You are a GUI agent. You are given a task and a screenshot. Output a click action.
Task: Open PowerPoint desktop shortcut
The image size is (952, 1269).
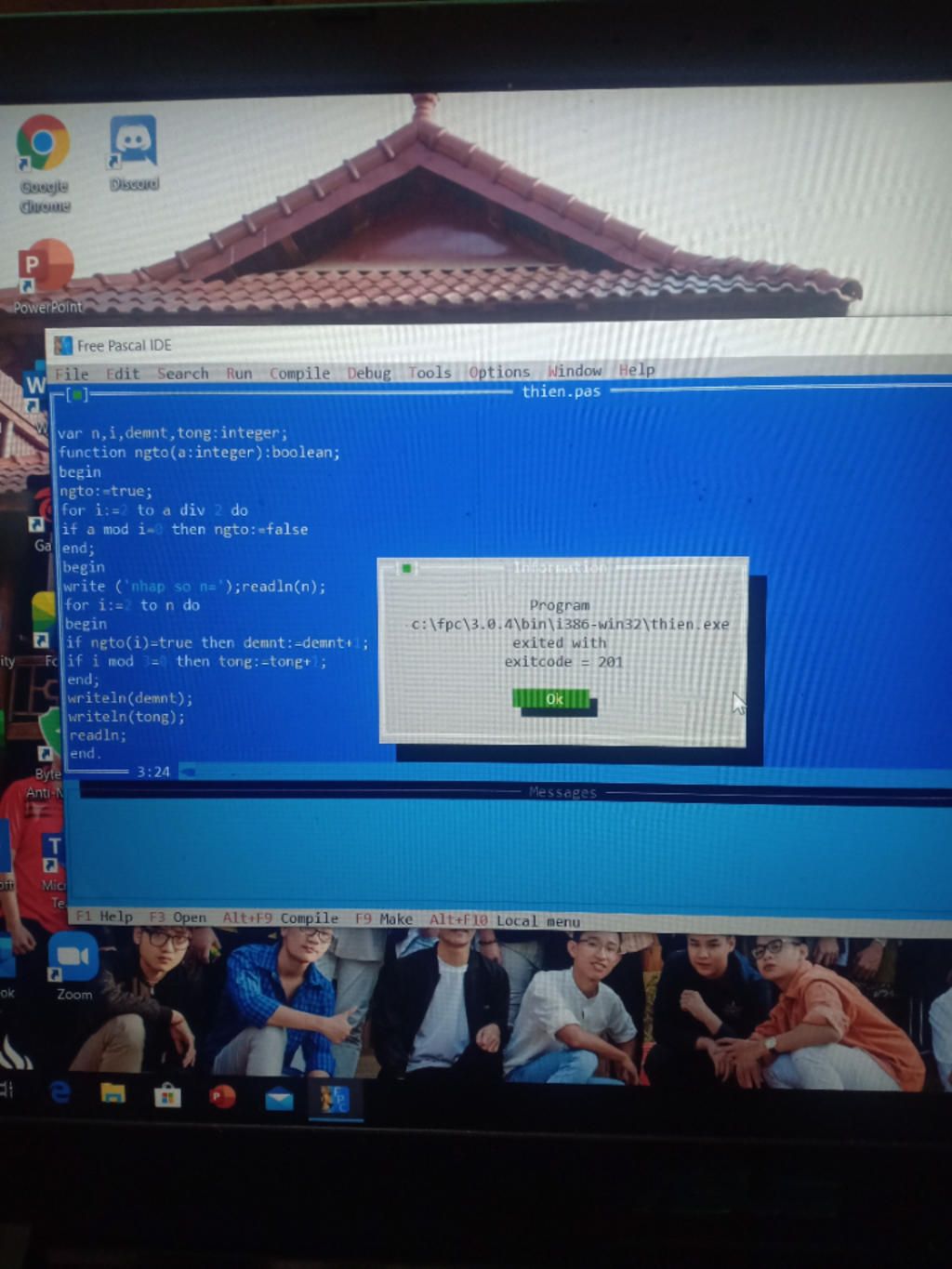pyautogui.click(x=46, y=277)
